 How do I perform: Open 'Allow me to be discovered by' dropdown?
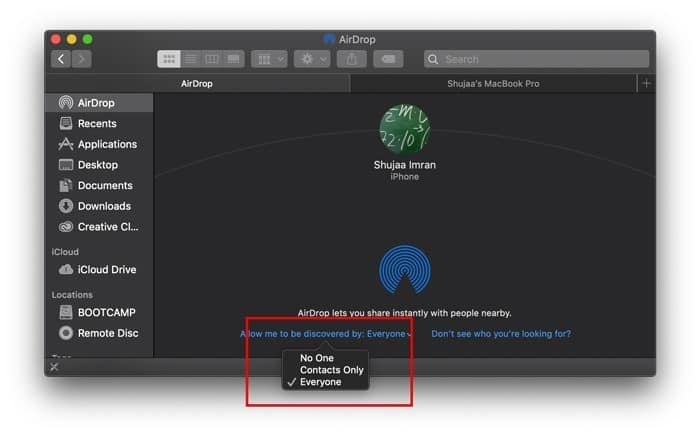(x=326, y=334)
